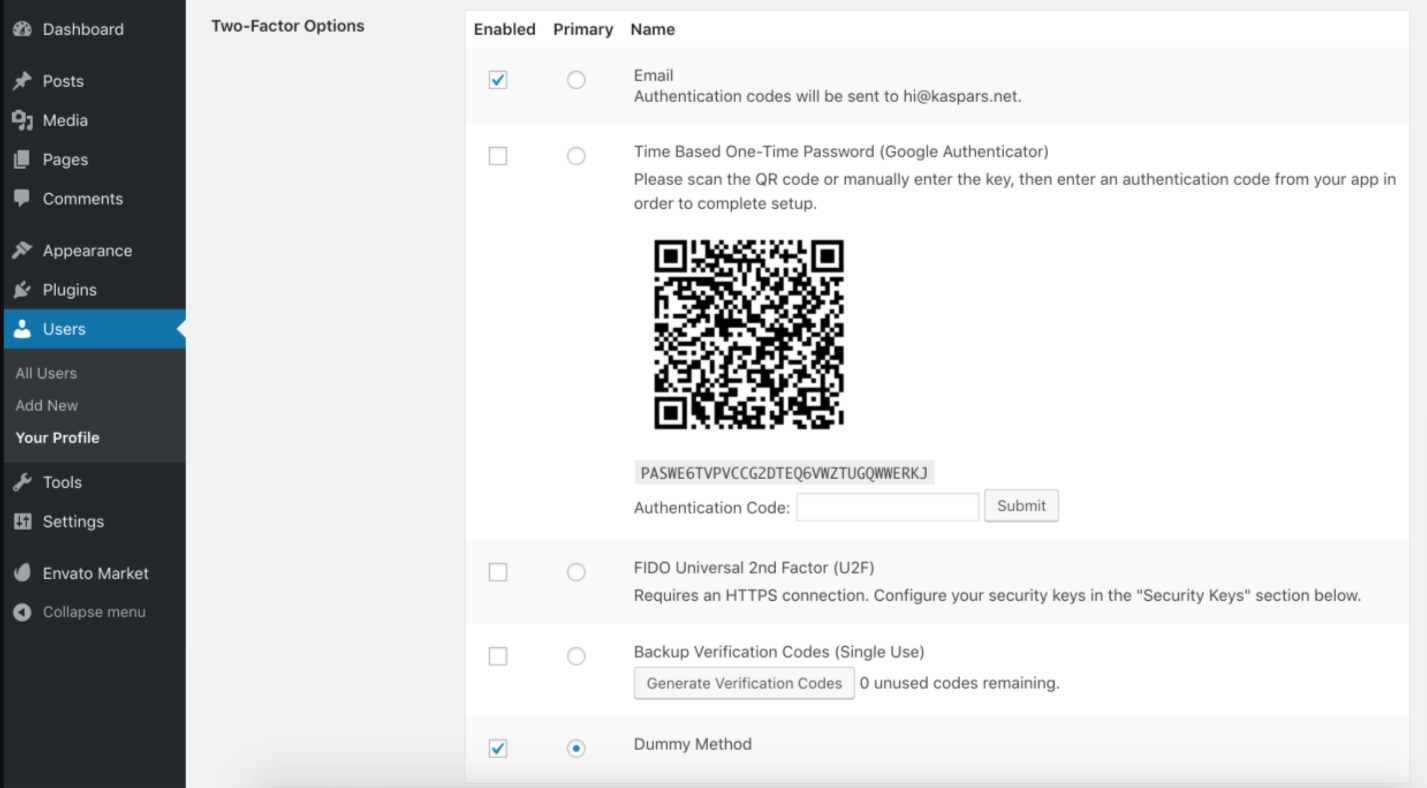Image resolution: width=1427 pixels, height=788 pixels.
Task: Enable Time Based One-Time Password checkbox
Action: pos(498,156)
